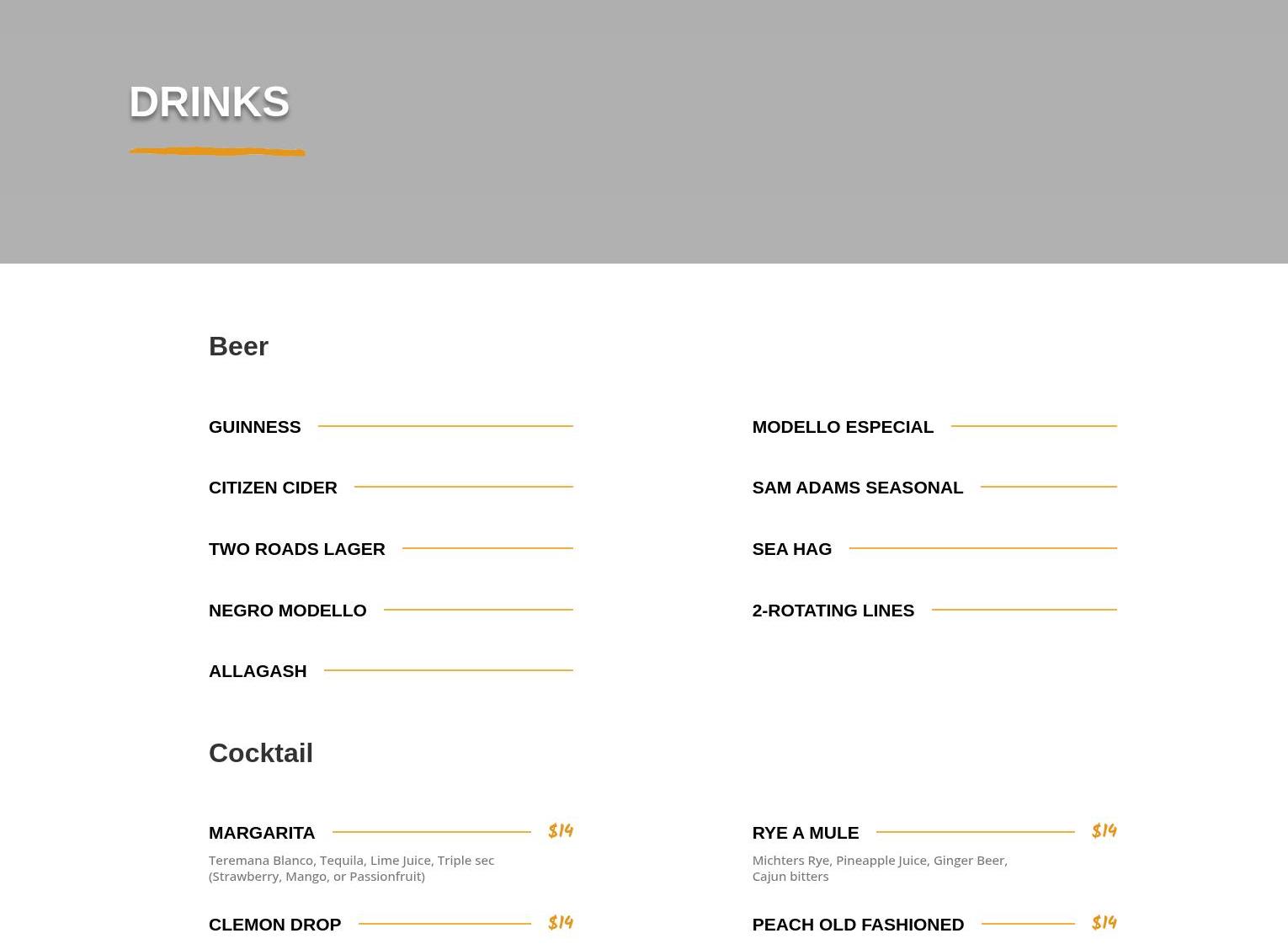Click the Peach Old Fashioned title
Image resolution: width=1288 pixels, height=944 pixels.
point(857,925)
